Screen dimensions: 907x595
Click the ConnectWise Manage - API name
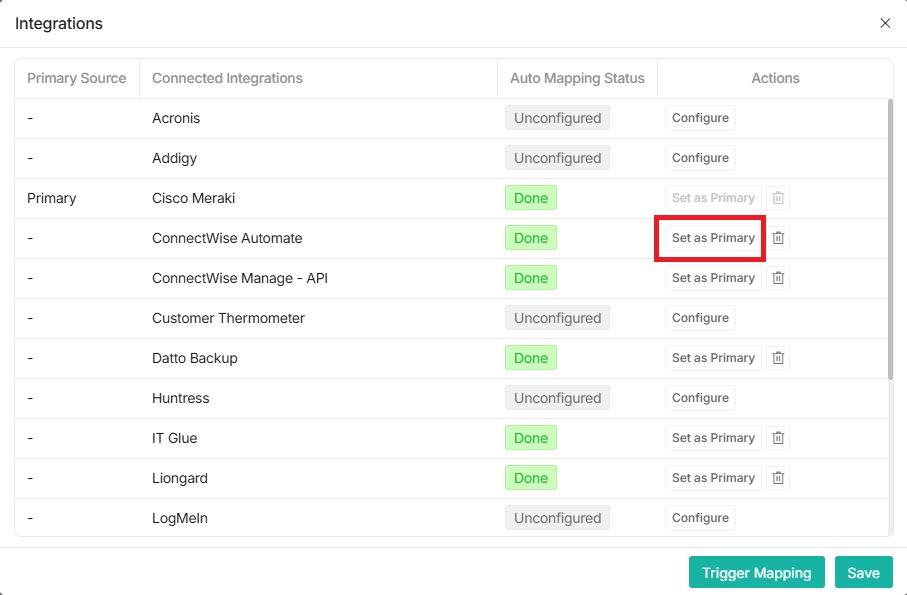tap(239, 278)
